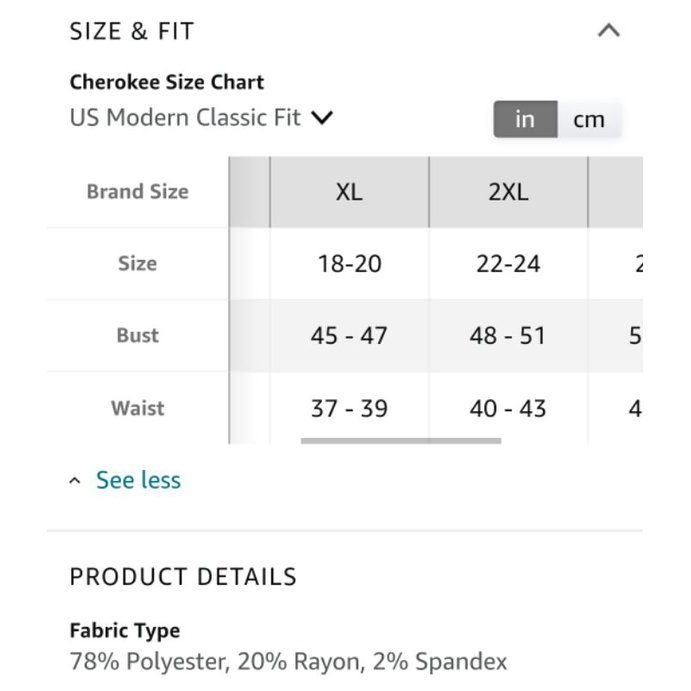Screen dimensions: 691x691
Task: Open the US Modern Classic Fit dropdown arrow
Action: tap(322, 118)
